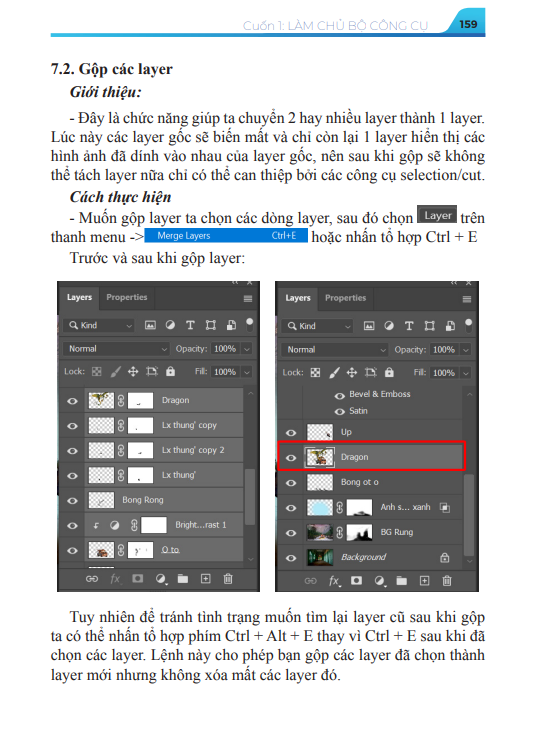Click prevent artboard nesting icon in right panel

coord(371,373)
